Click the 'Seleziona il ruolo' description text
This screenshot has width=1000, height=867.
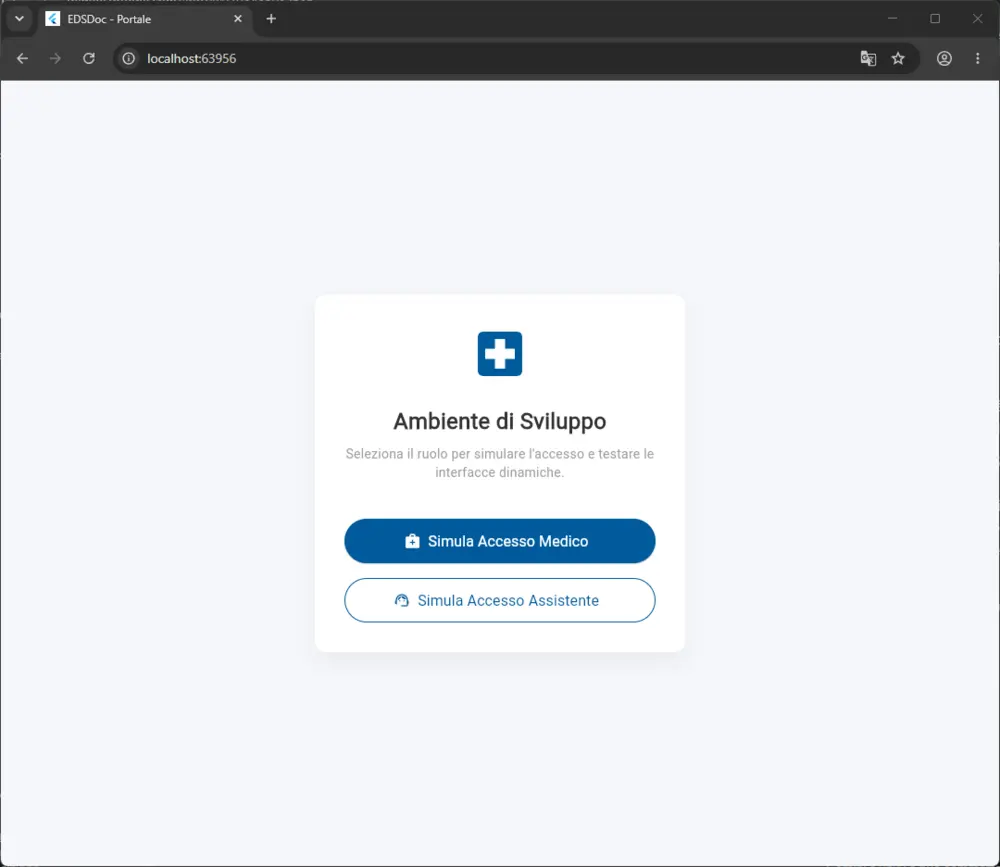499,463
